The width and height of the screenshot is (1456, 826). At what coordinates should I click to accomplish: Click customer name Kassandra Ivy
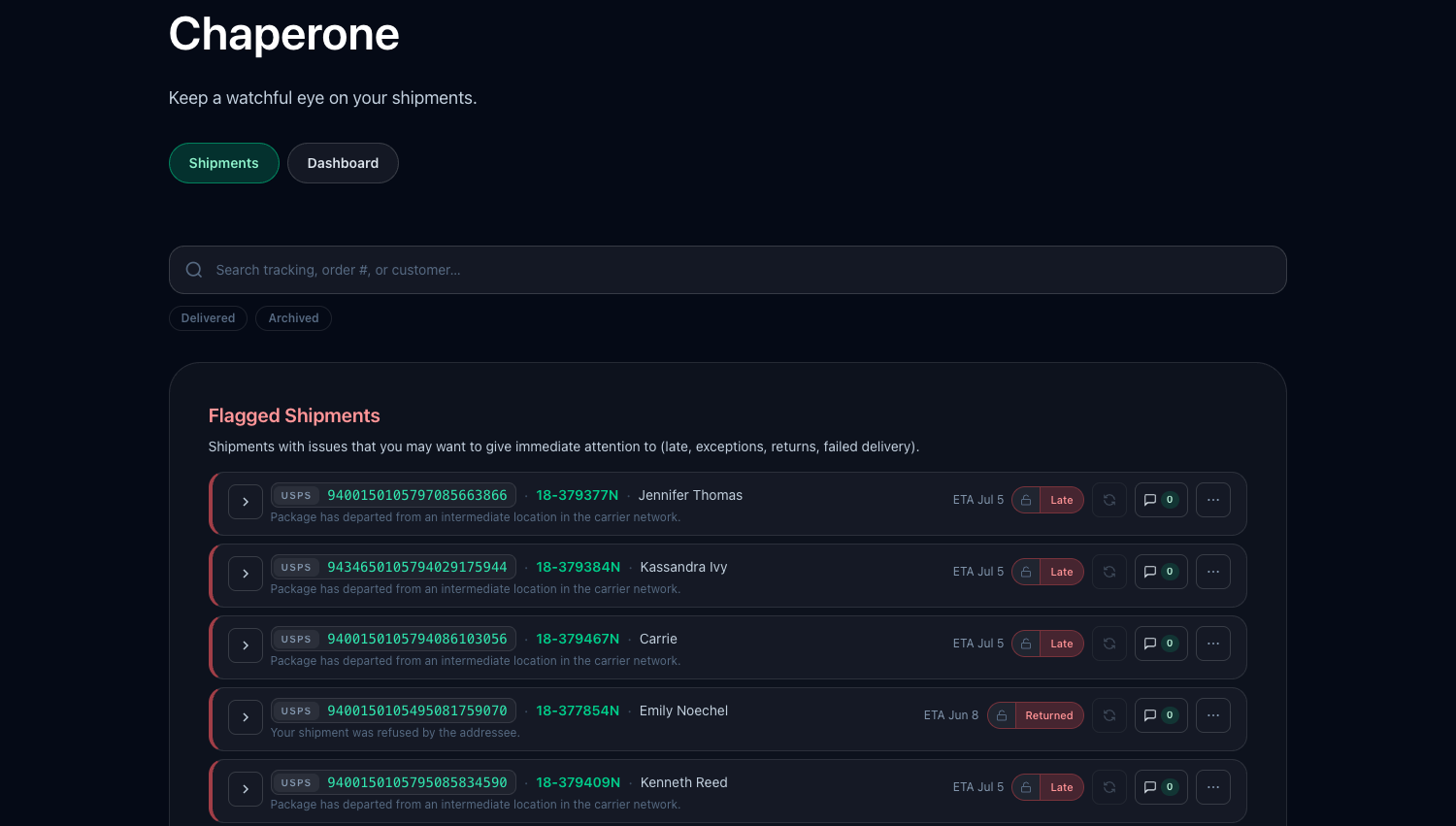click(x=683, y=567)
